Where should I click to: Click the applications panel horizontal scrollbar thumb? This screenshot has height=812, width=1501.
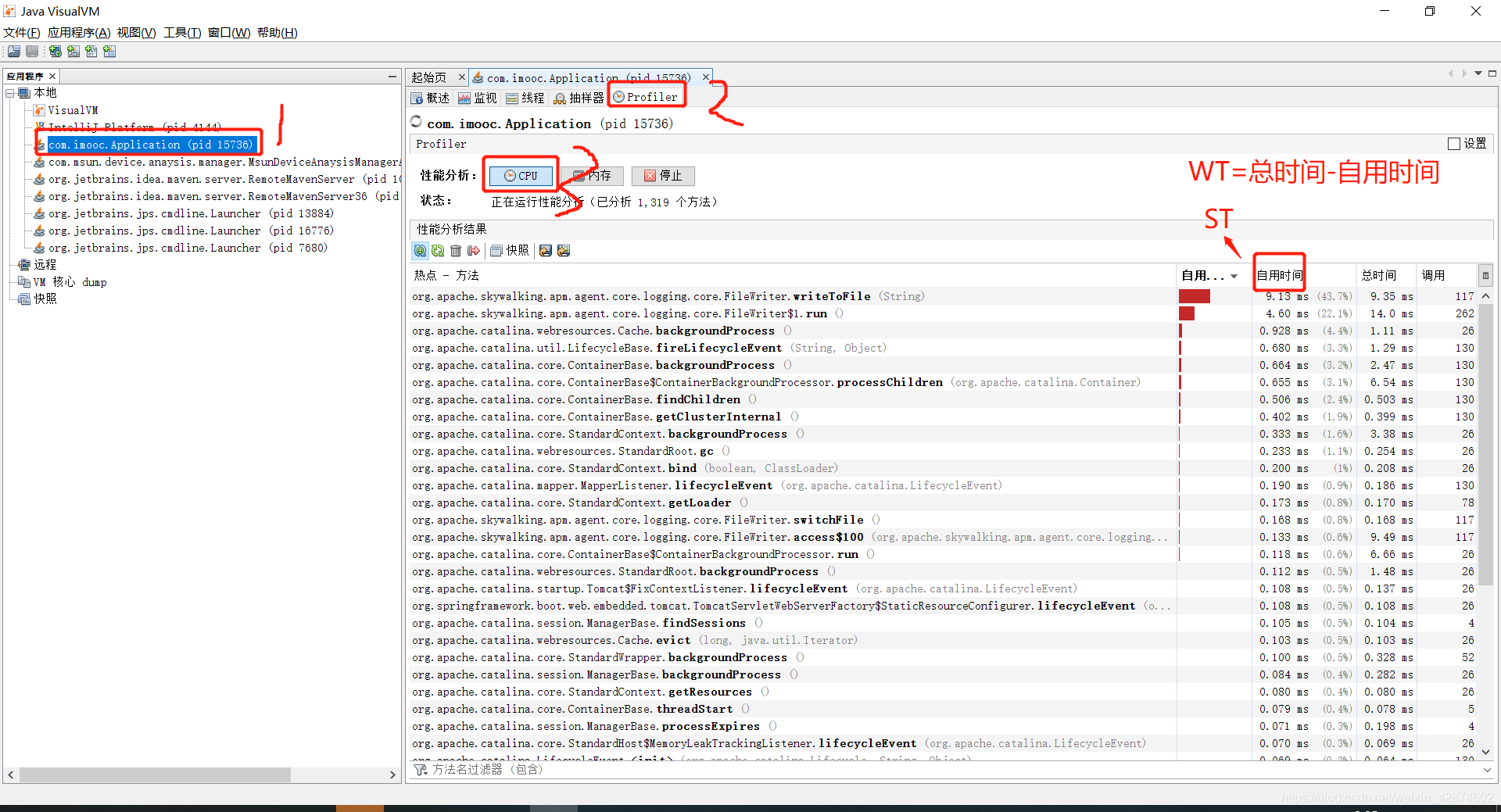[x=155, y=774]
